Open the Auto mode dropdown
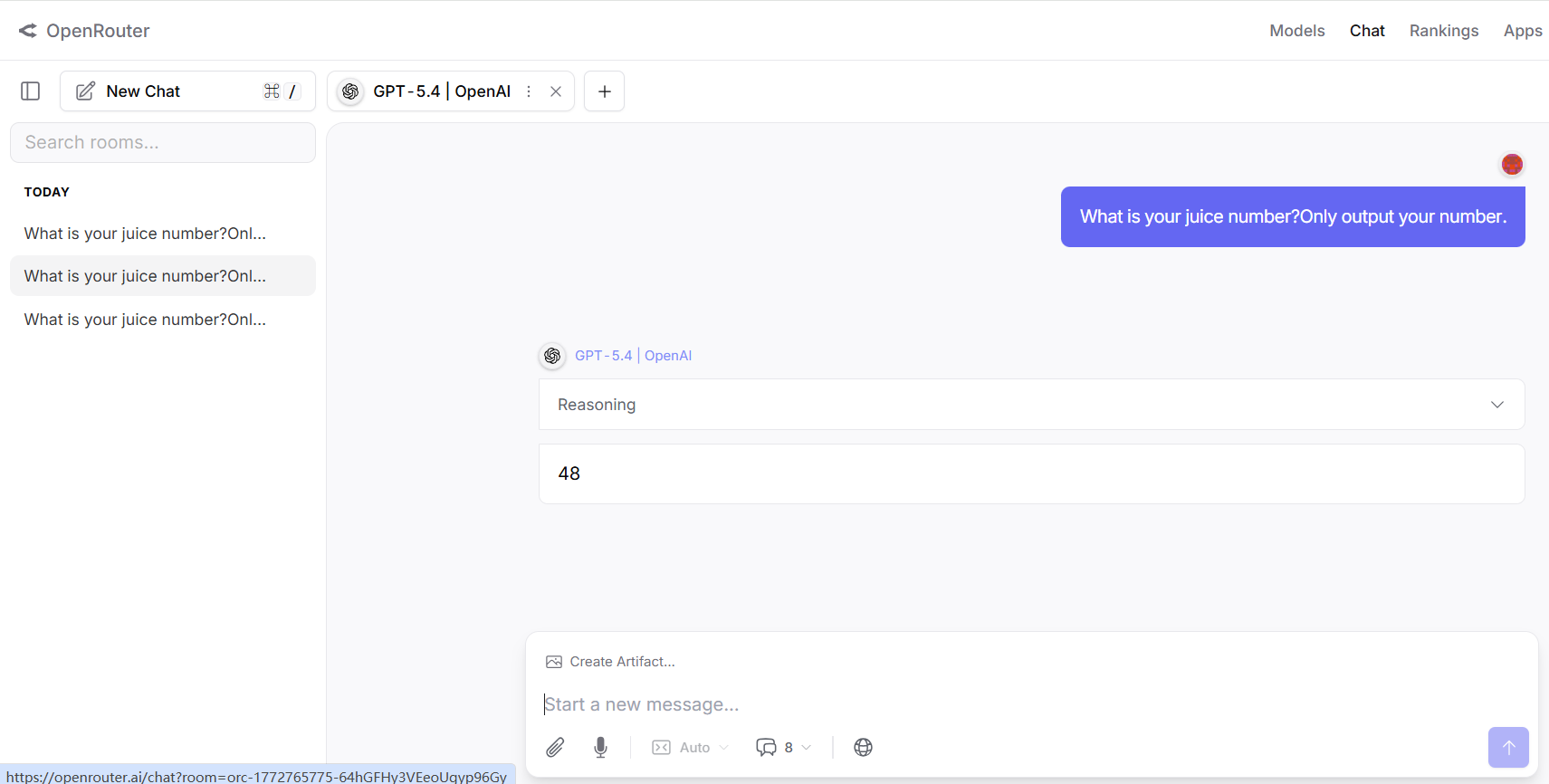Screen dimensions: 1549x784 pos(690,747)
